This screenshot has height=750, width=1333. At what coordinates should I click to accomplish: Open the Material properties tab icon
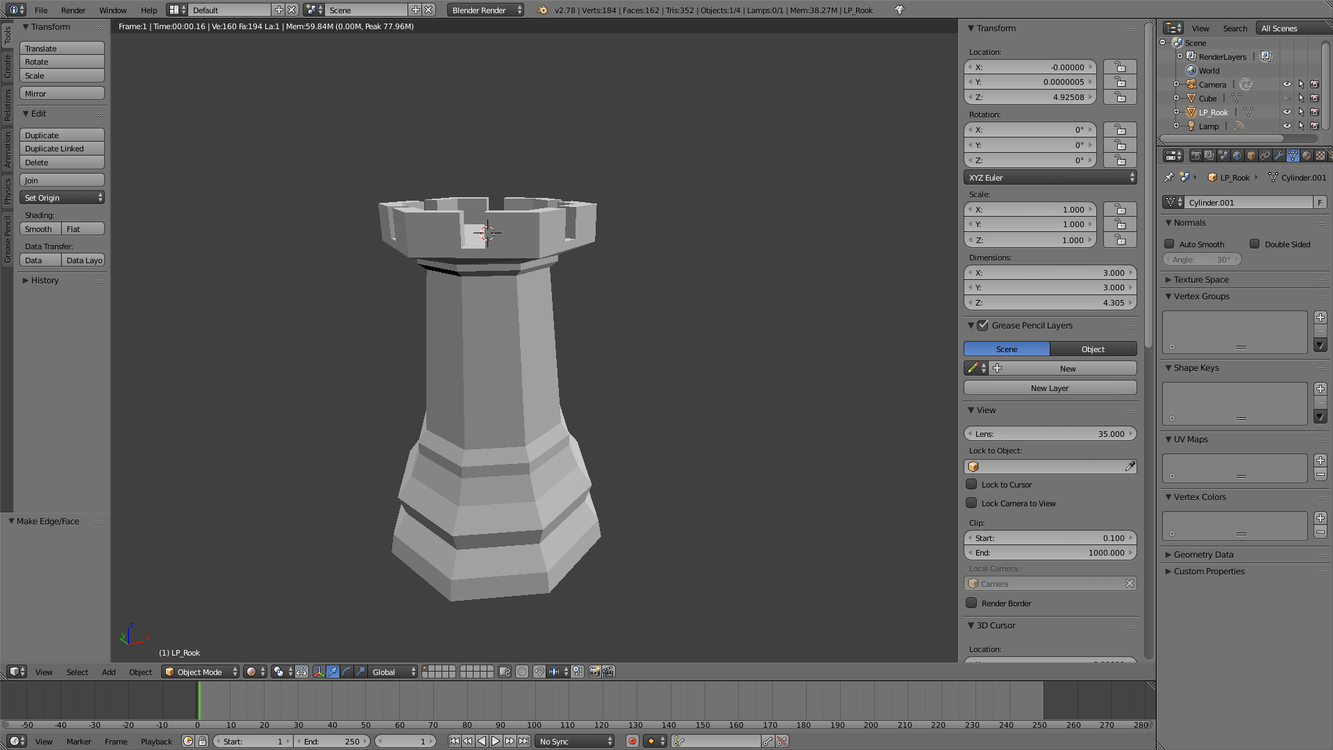[x=1307, y=156]
